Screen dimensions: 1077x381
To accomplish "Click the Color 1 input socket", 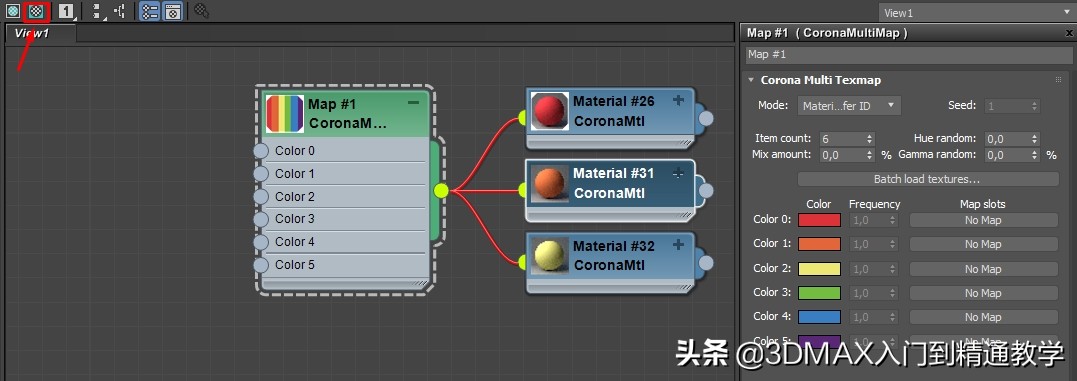I will pyautogui.click(x=261, y=174).
